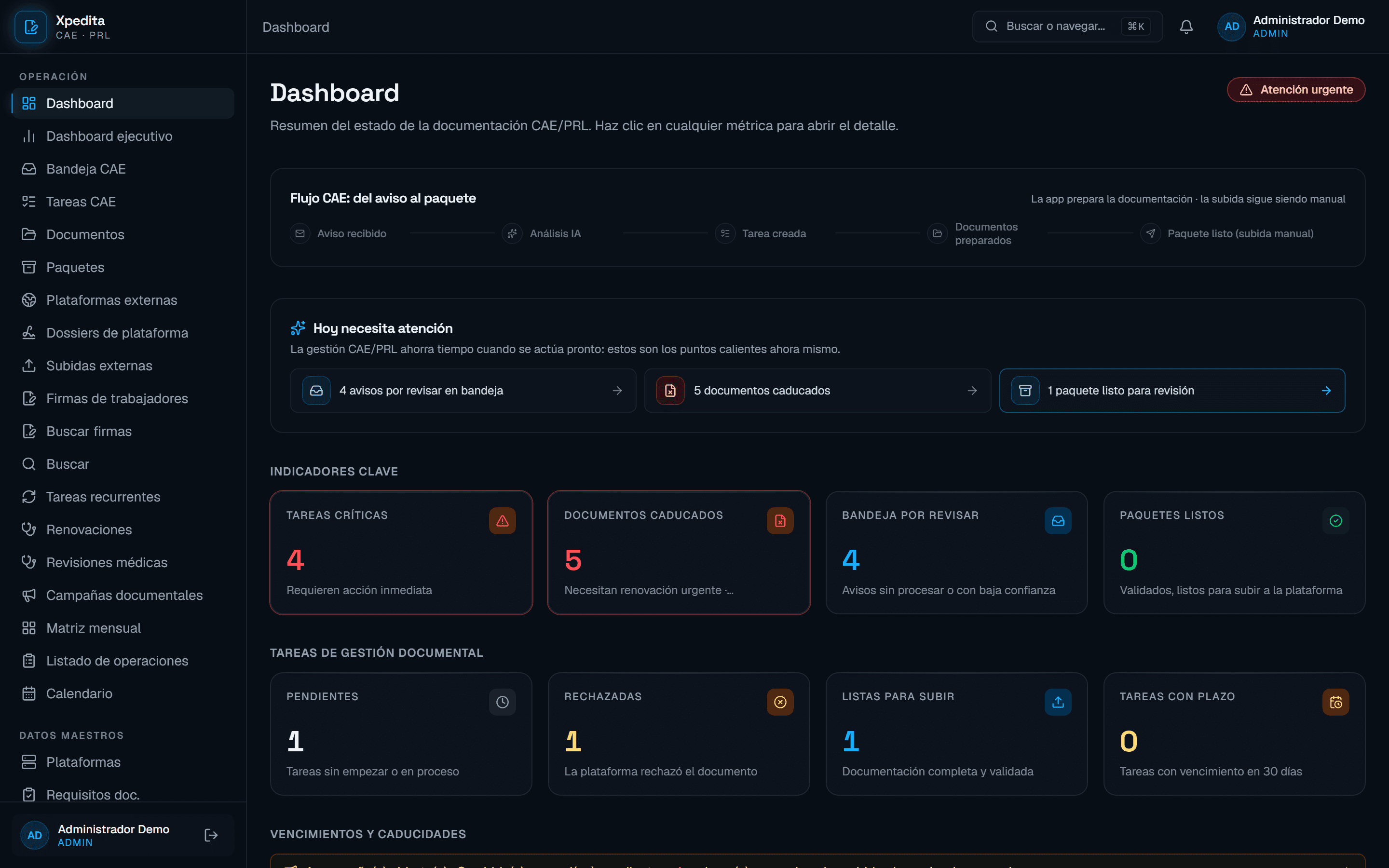Click Administrador Demo profile in sidebar footer
The image size is (1389, 868).
123,835
